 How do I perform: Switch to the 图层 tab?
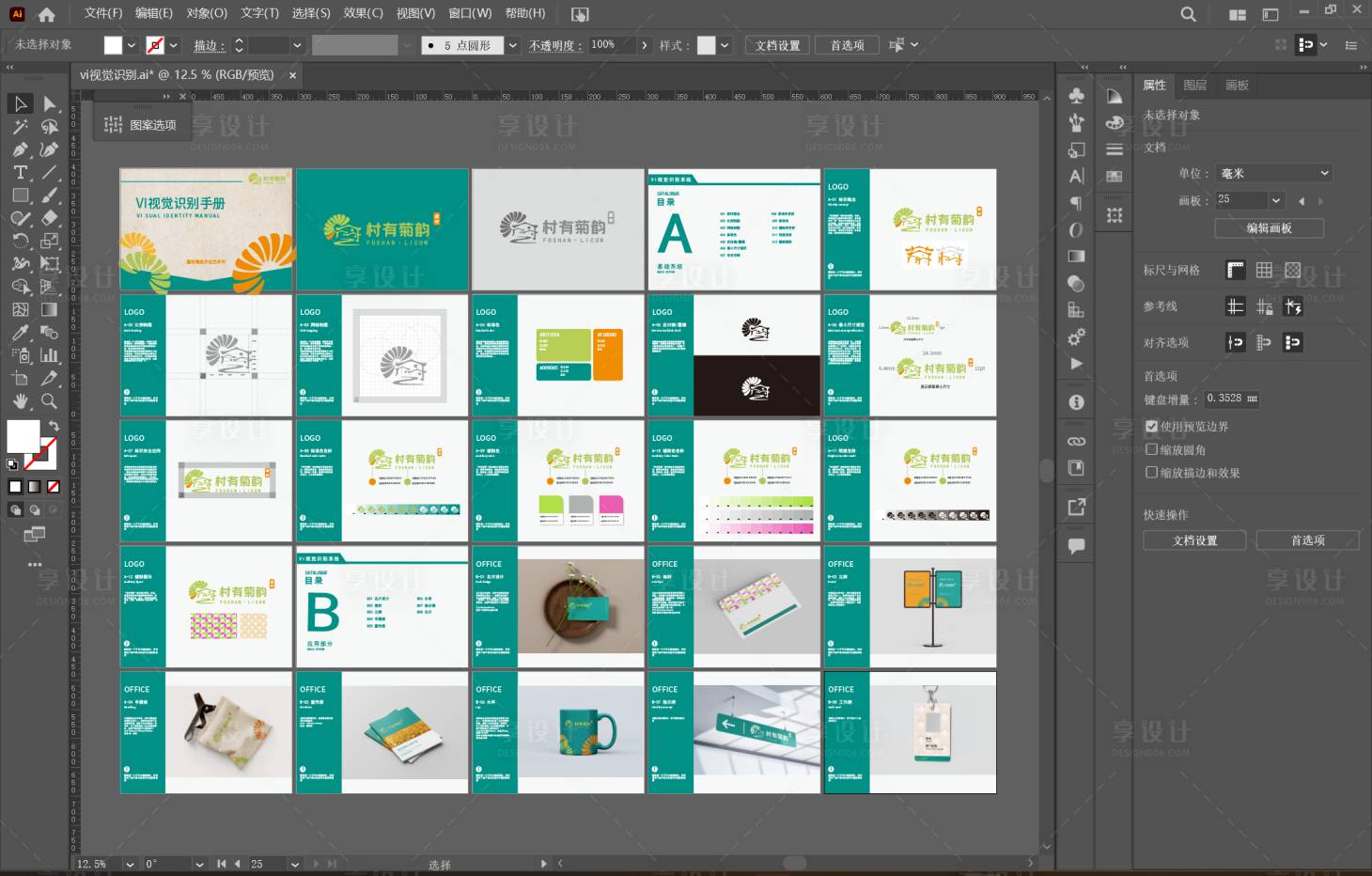tap(1195, 86)
